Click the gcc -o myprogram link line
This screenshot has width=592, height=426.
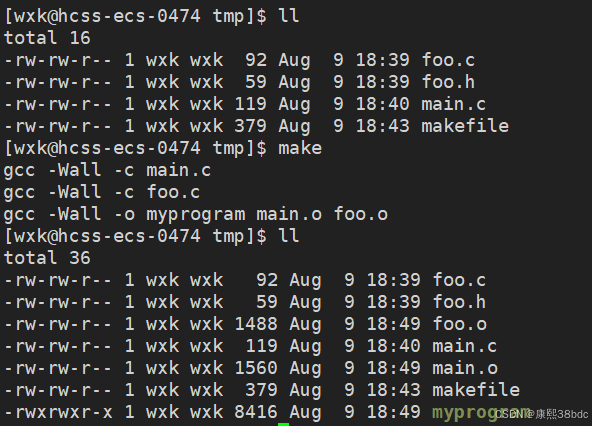pos(196,215)
